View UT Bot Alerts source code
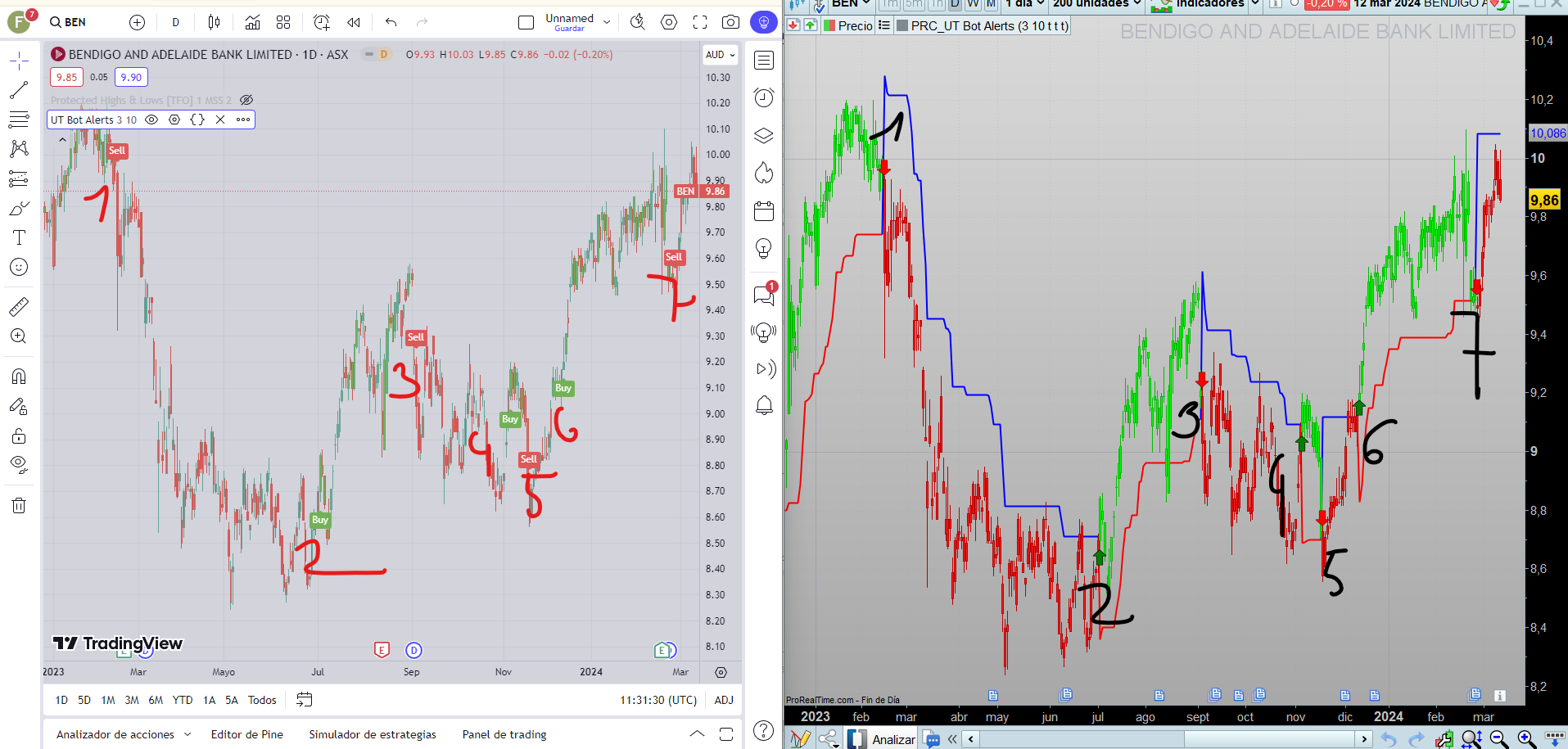1568x749 pixels. [197, 120]
